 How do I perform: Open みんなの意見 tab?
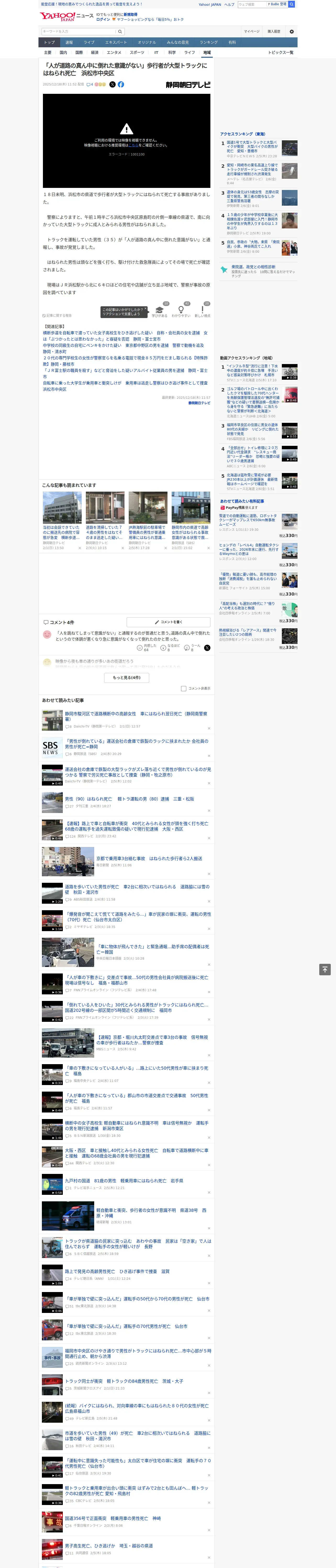(x=177, y=43)
